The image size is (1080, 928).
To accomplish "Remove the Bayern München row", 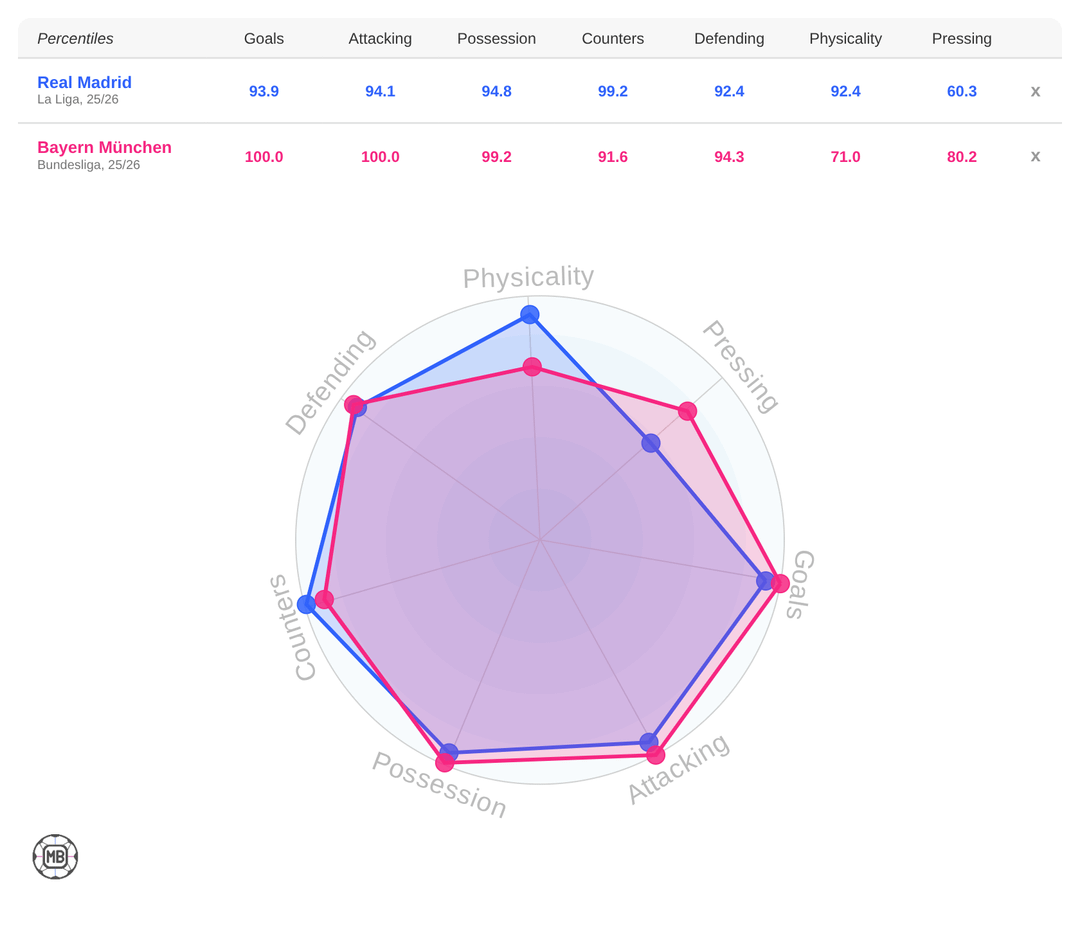I will click(x=1035, y=156).
